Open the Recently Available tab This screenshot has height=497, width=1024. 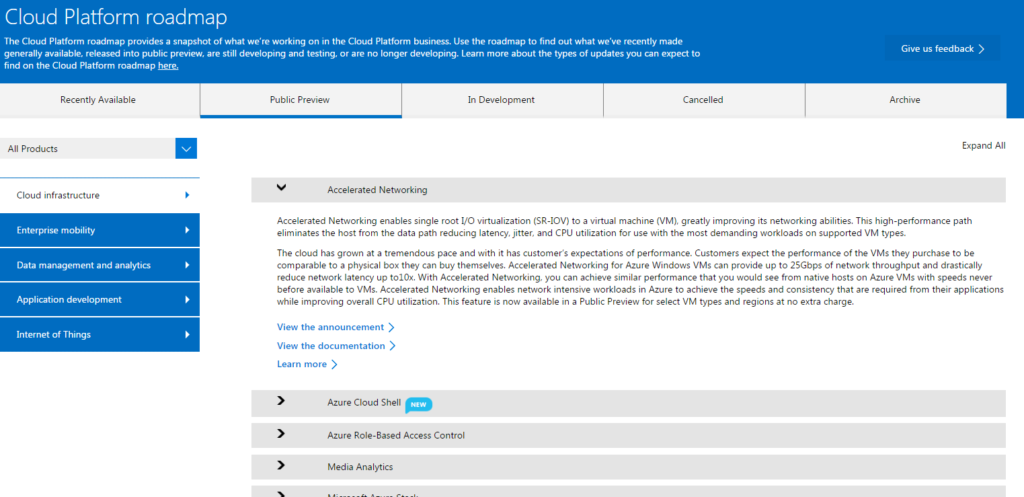[98, 100]
